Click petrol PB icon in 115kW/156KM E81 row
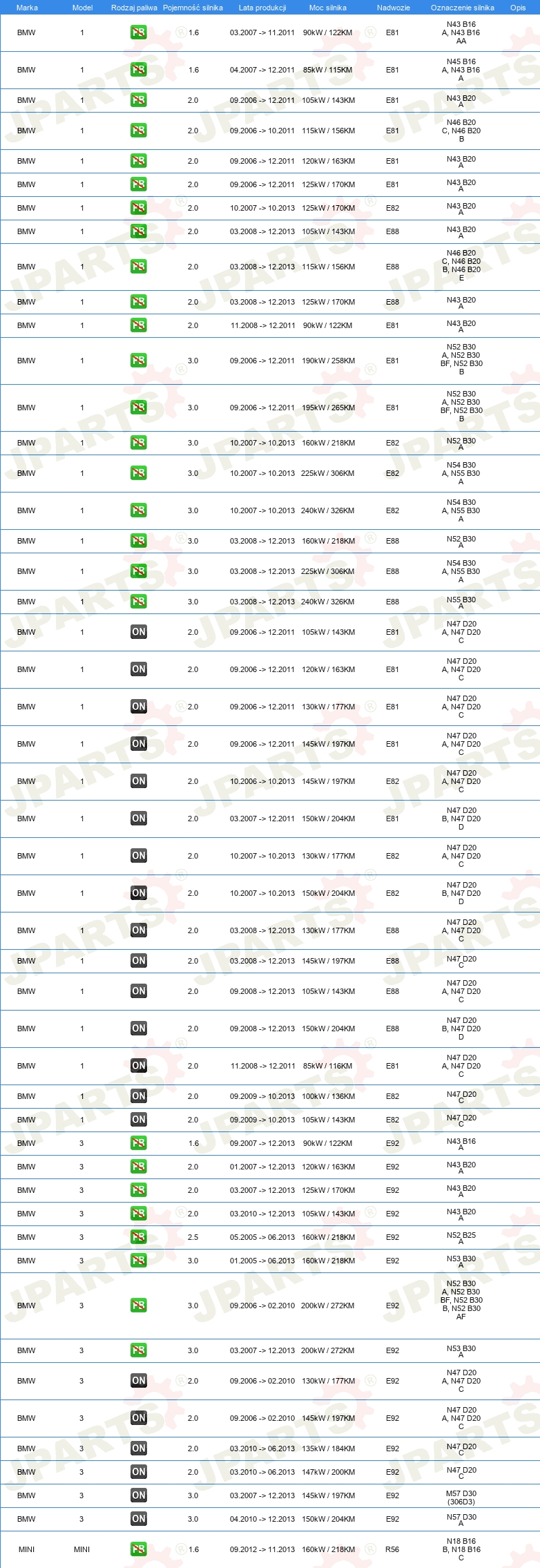 (139, 131)
